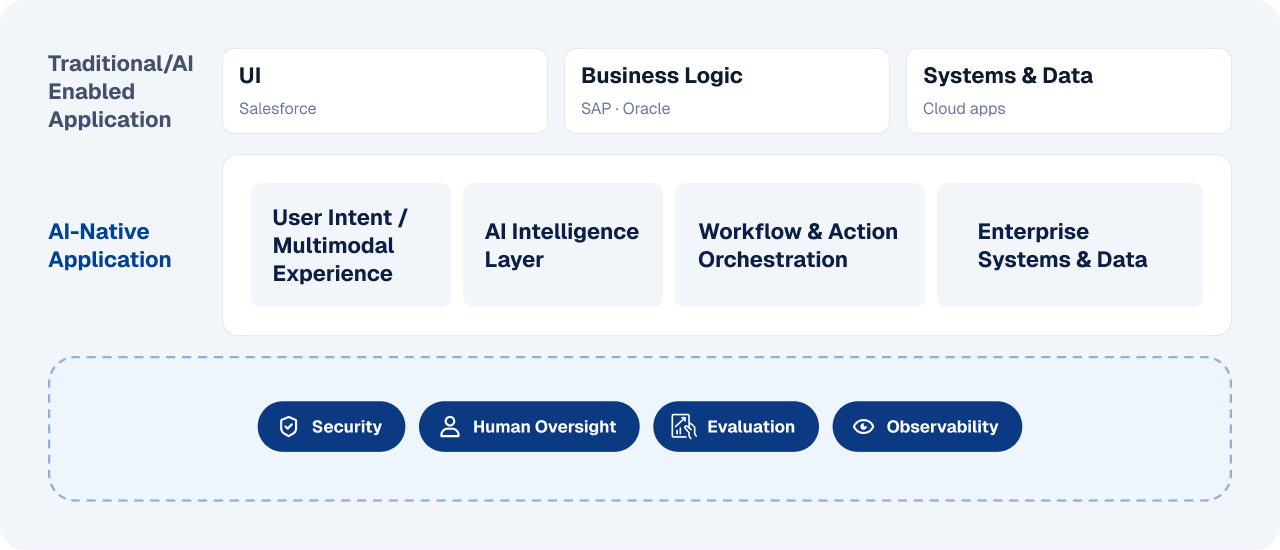Screen dimensions: 1280x550
Task: Click the person icon in Human Oversight
Action: [450, 427]
